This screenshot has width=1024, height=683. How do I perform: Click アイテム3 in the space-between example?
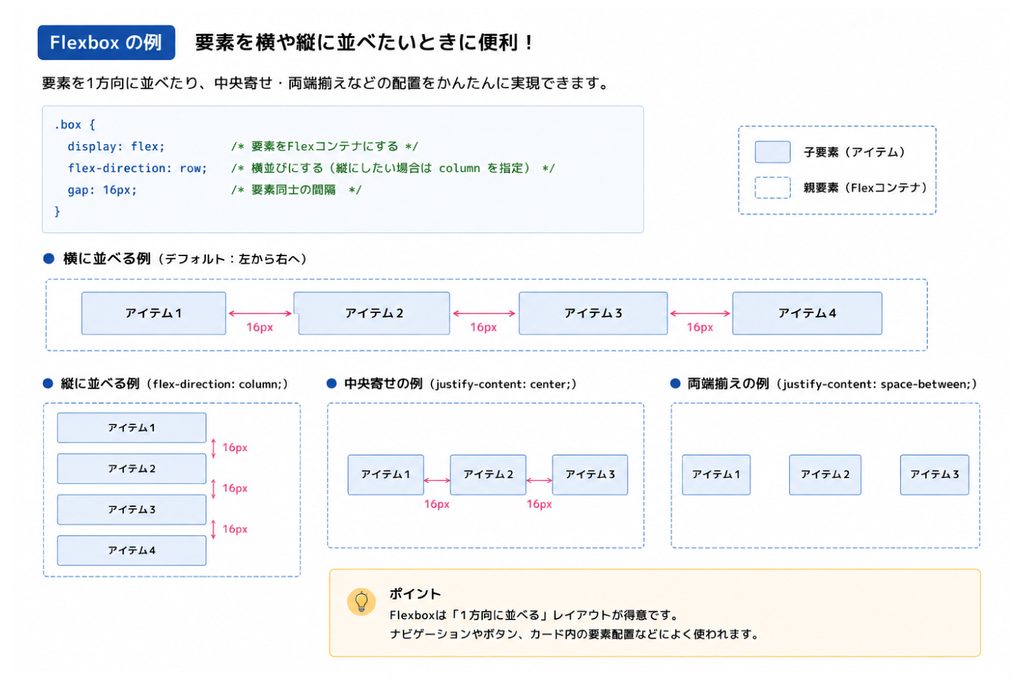tap(935, 475)
